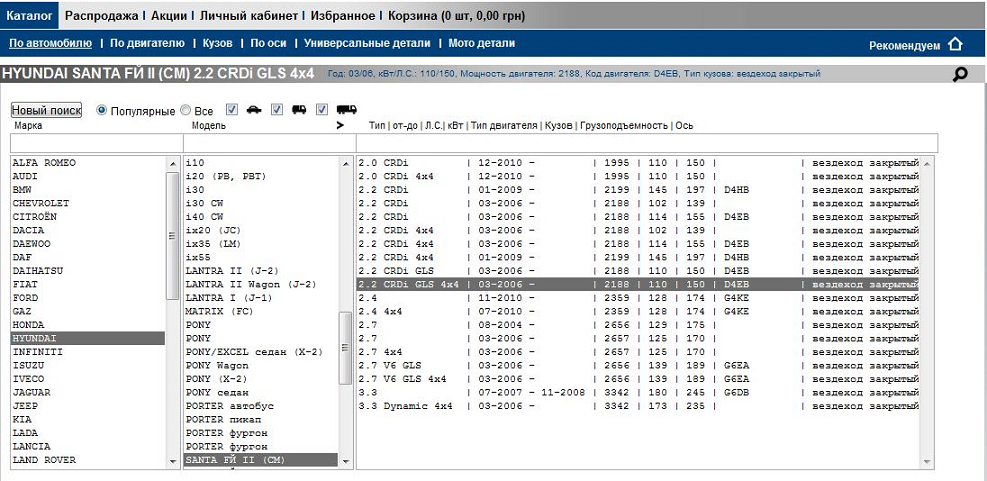
Task: Select FORD in the brand list
Action: [88, 298]
